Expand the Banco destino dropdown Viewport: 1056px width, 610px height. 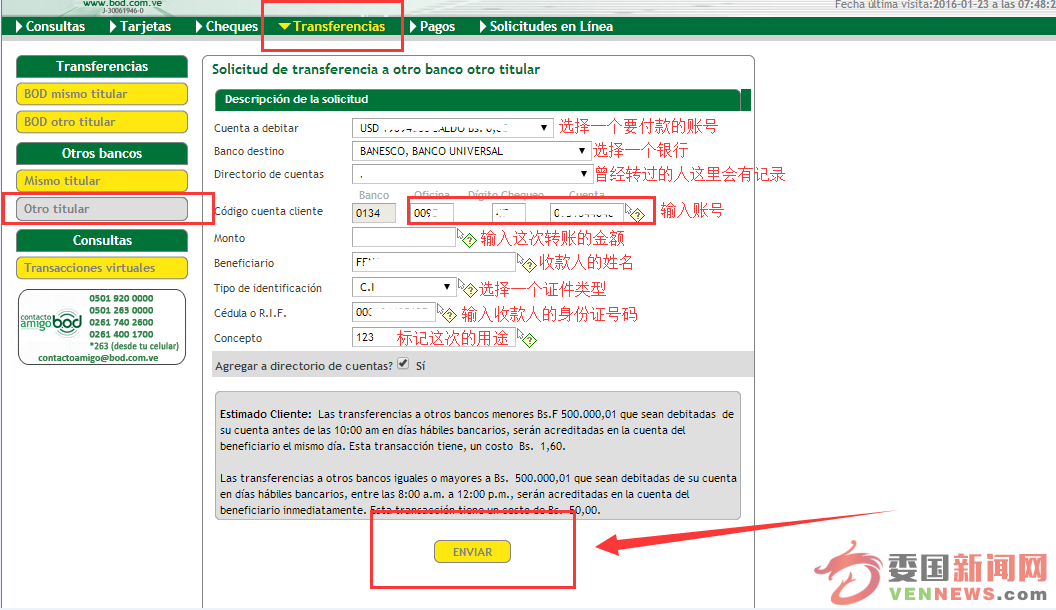tap(471, 151)
